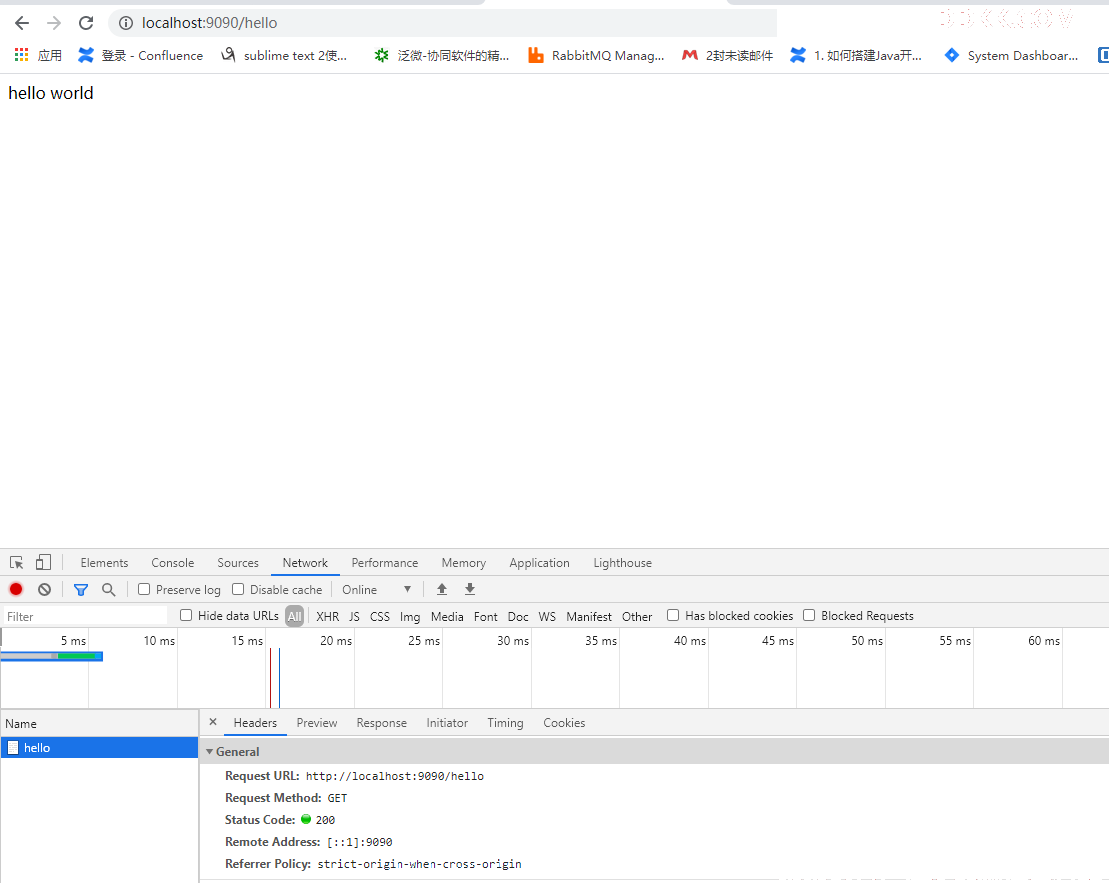This screenshot has height=883, width=1109.
Task: Open the RabbitMQ Management bookmark
Action: pyautogui.click(x=596, y=55)
